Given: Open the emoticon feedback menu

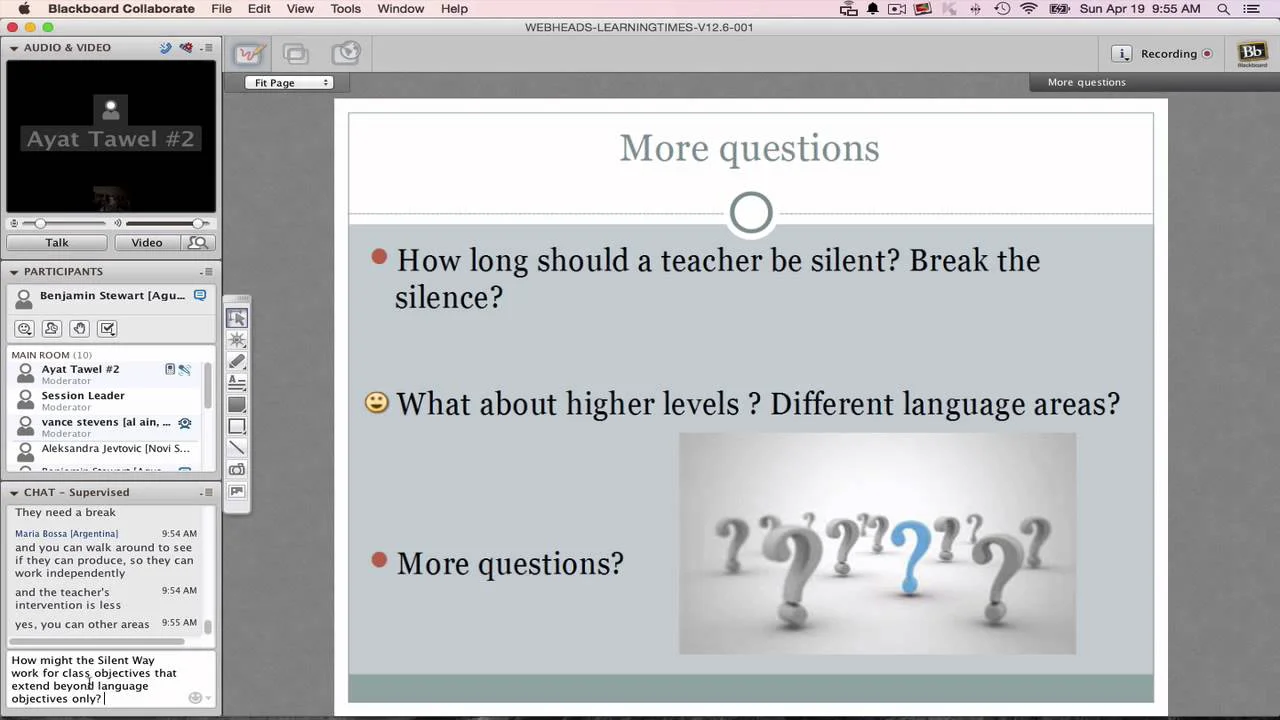Looking at the screenshot, I should coord(25,329).
